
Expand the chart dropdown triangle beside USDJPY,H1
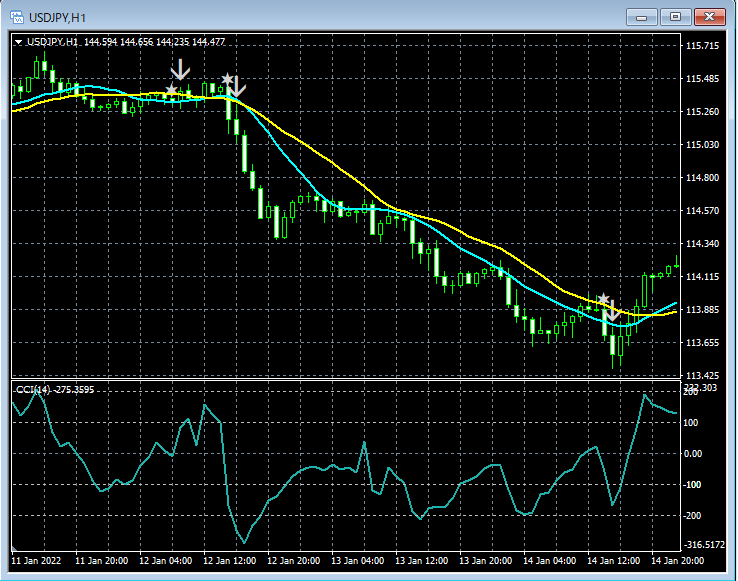[x=18, y=42]
